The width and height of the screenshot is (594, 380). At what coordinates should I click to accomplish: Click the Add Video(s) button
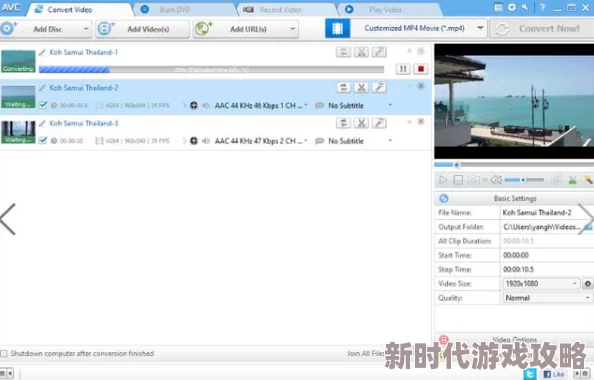point(142,29)
